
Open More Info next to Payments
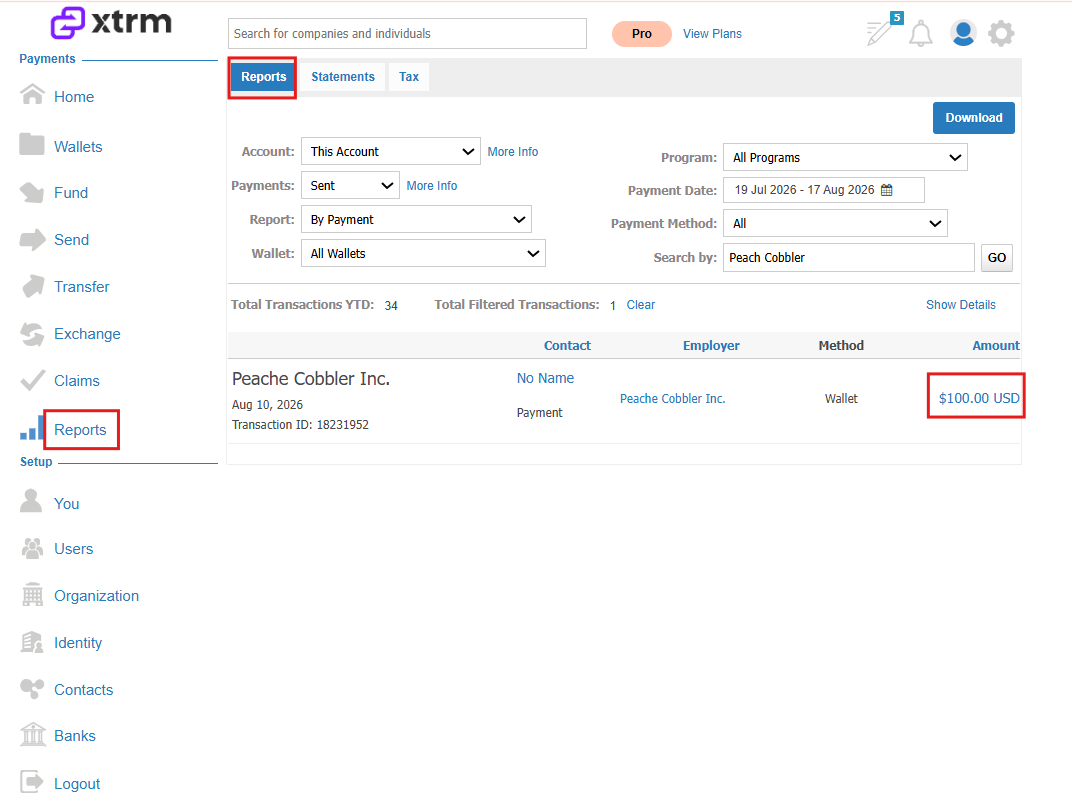(x=431, y=186)
